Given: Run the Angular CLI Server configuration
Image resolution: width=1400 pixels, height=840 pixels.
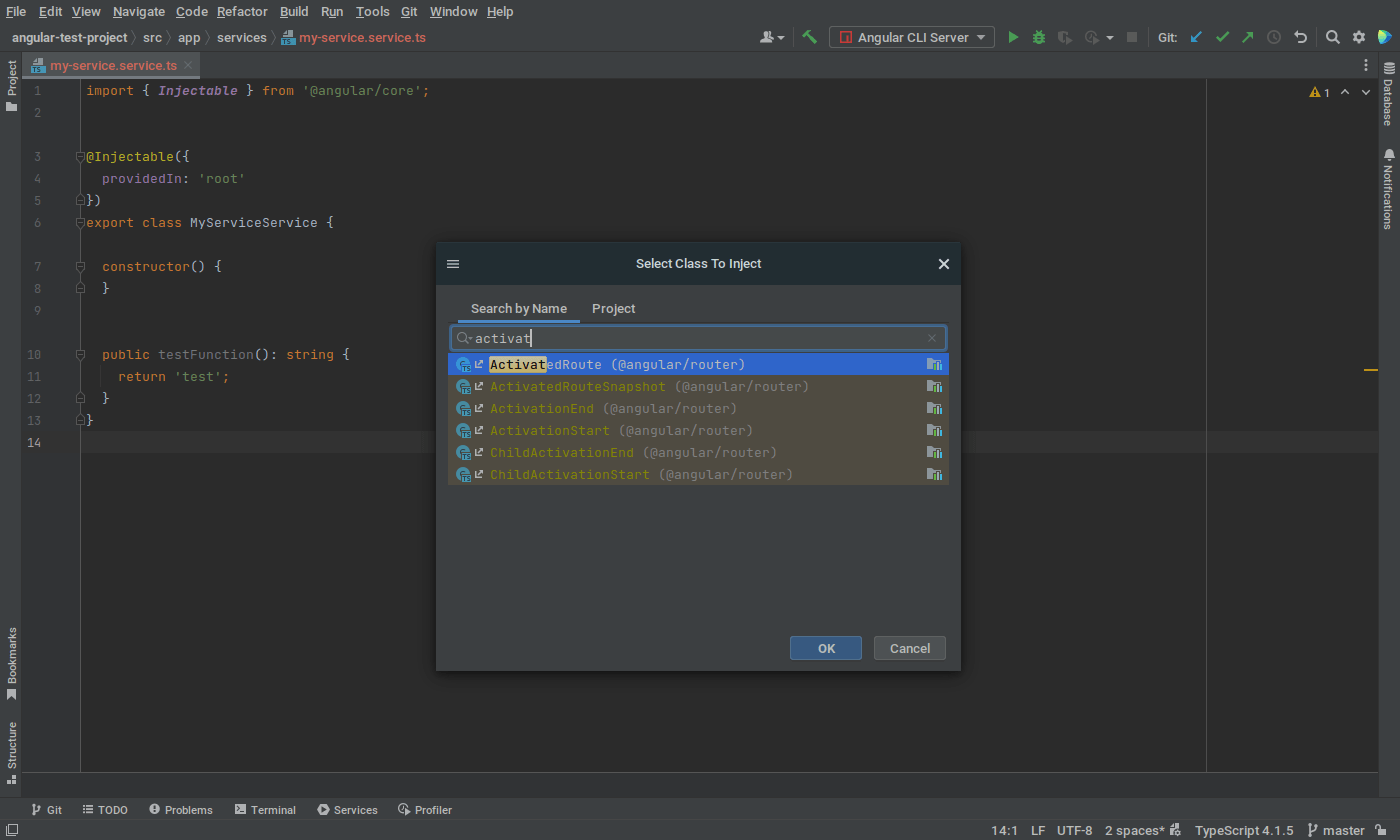Looking at the screenshot, I should [x=1013, y=36].
